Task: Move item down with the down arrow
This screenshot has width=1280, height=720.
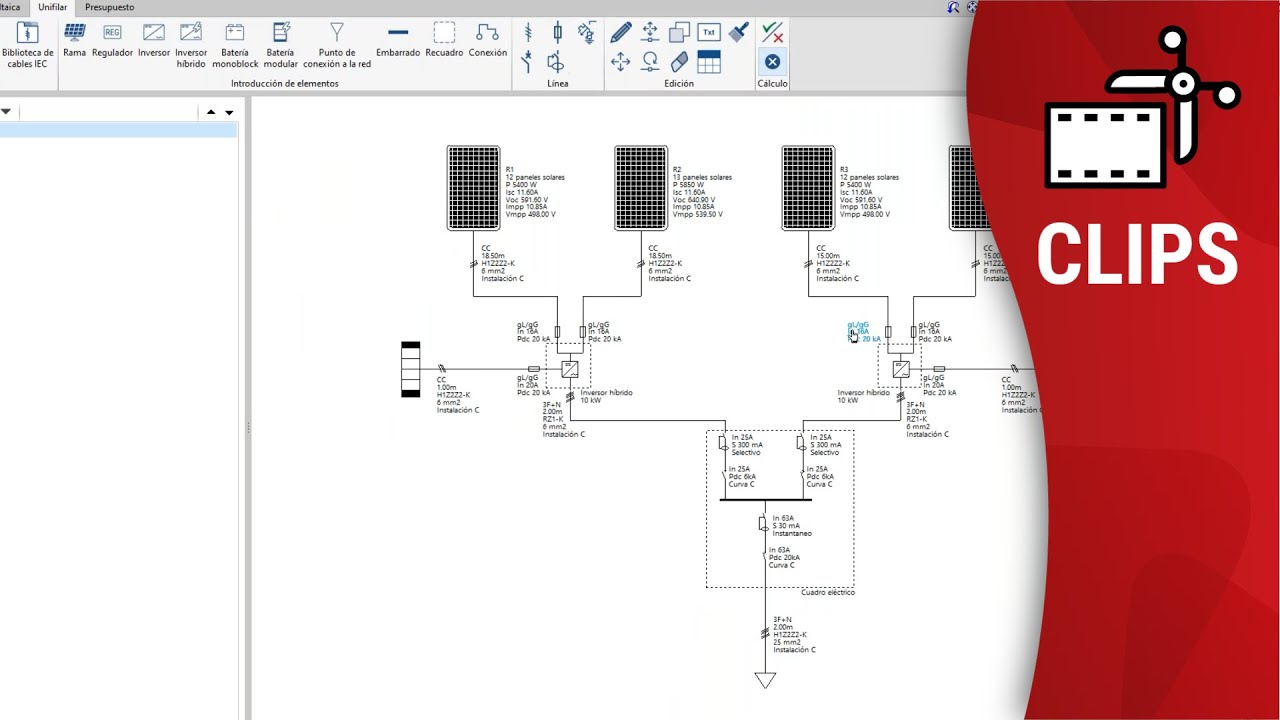Action: [x=229, y=112]
